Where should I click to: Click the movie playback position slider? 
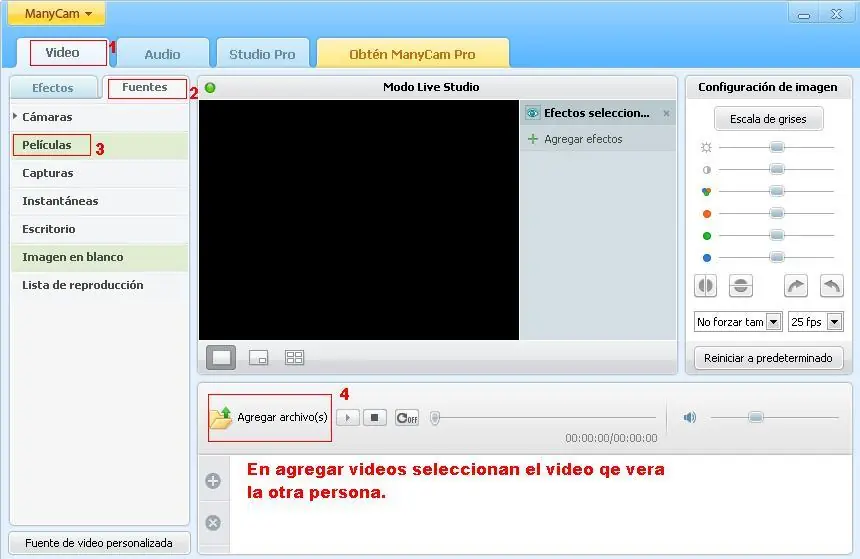click(x=544, y=418)
